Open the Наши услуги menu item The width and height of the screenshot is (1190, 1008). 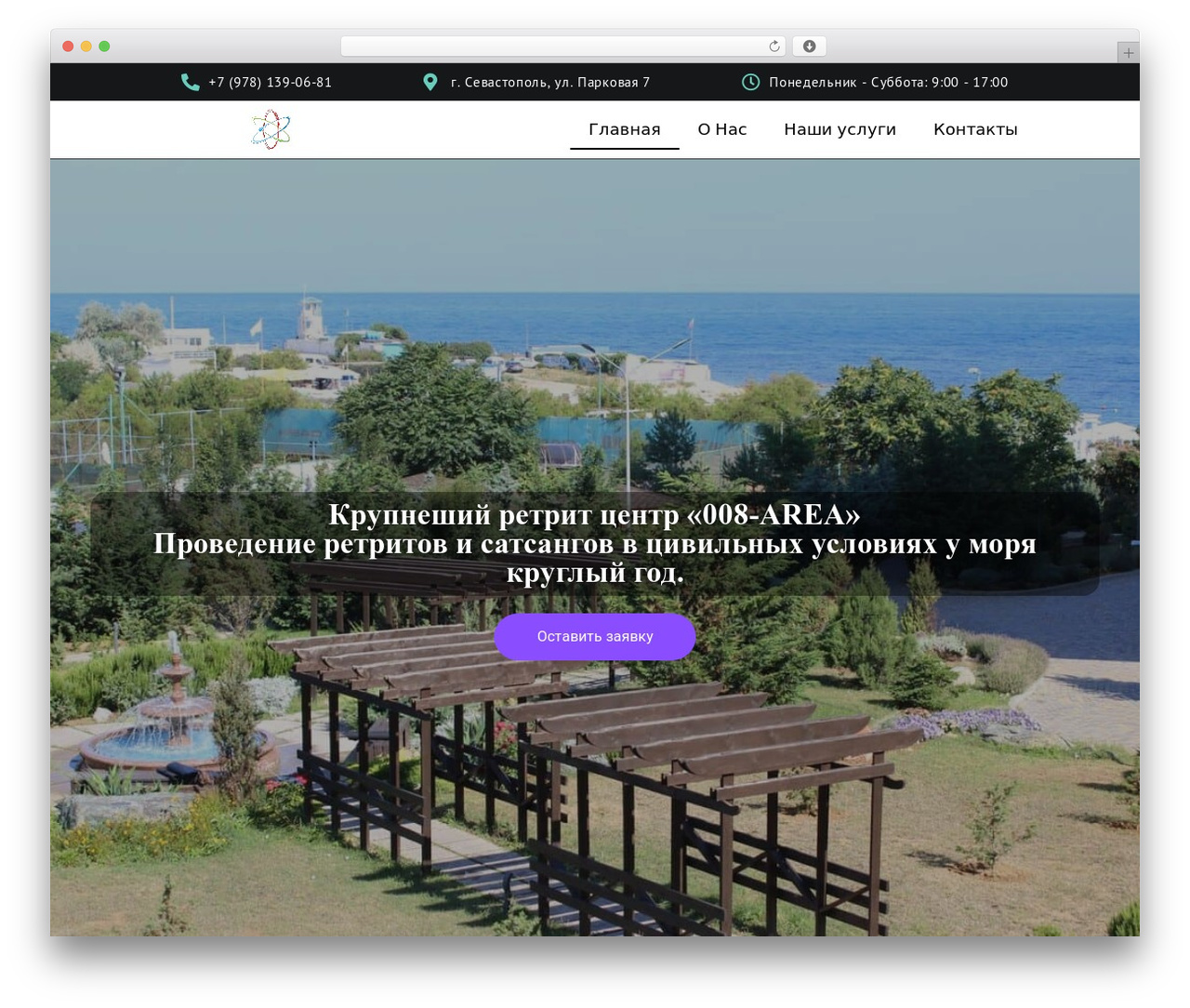click(x=840, y=129)
